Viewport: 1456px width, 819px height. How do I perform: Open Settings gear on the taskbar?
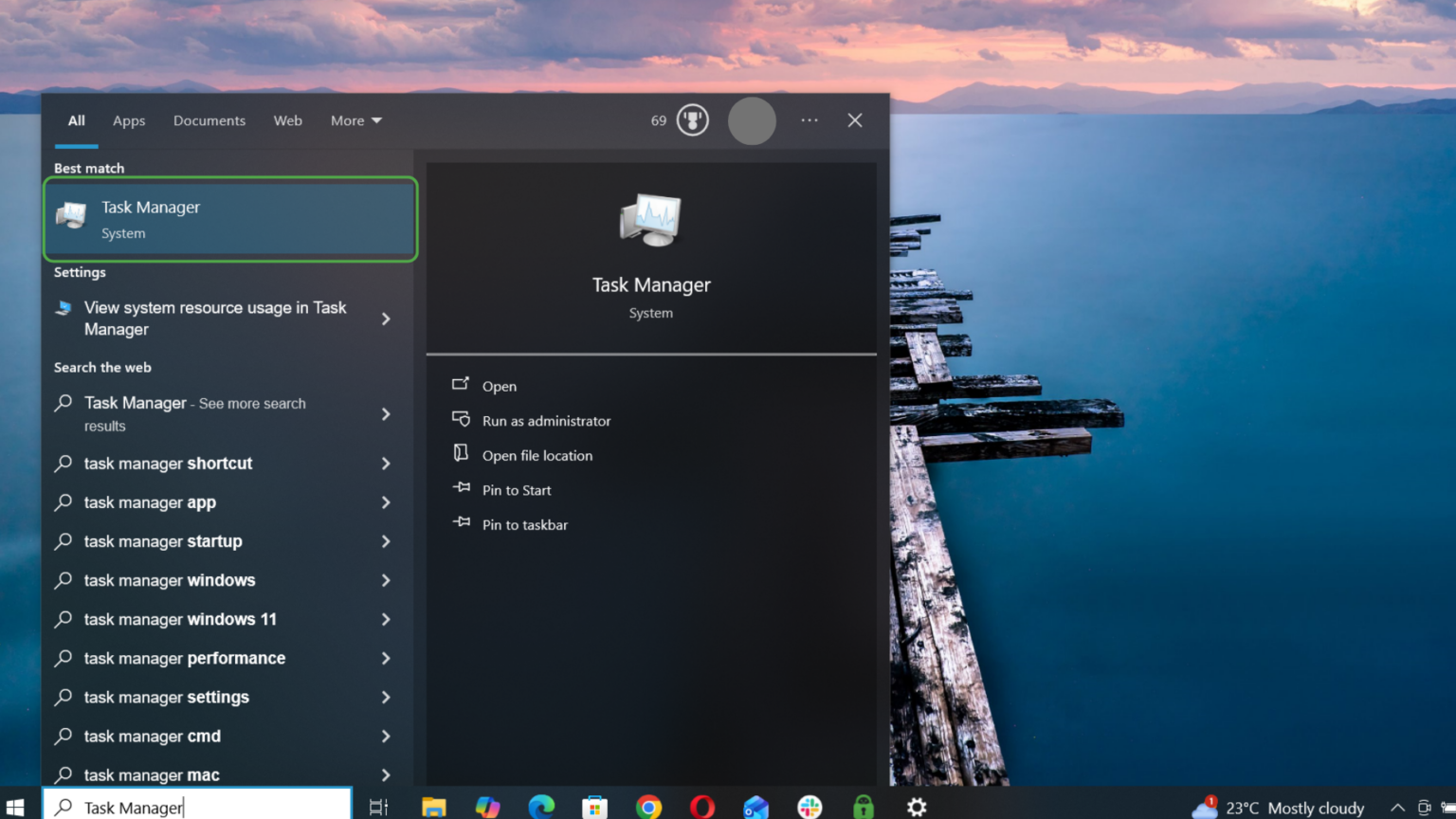[x=917, y=807]
